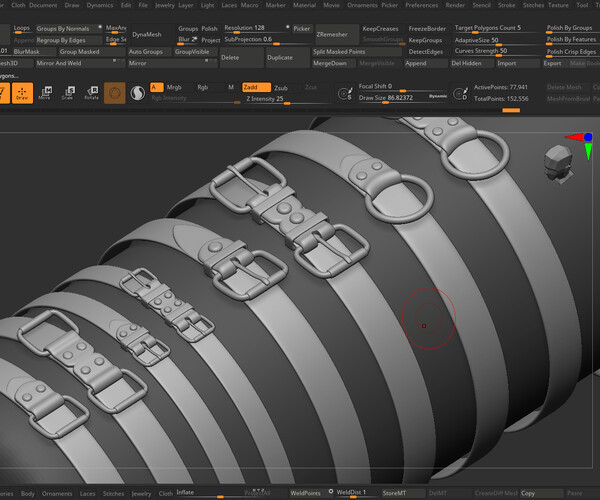The image size is (600, 500).
Task: Toggle M material mode
Action: (x=231, y=88)
